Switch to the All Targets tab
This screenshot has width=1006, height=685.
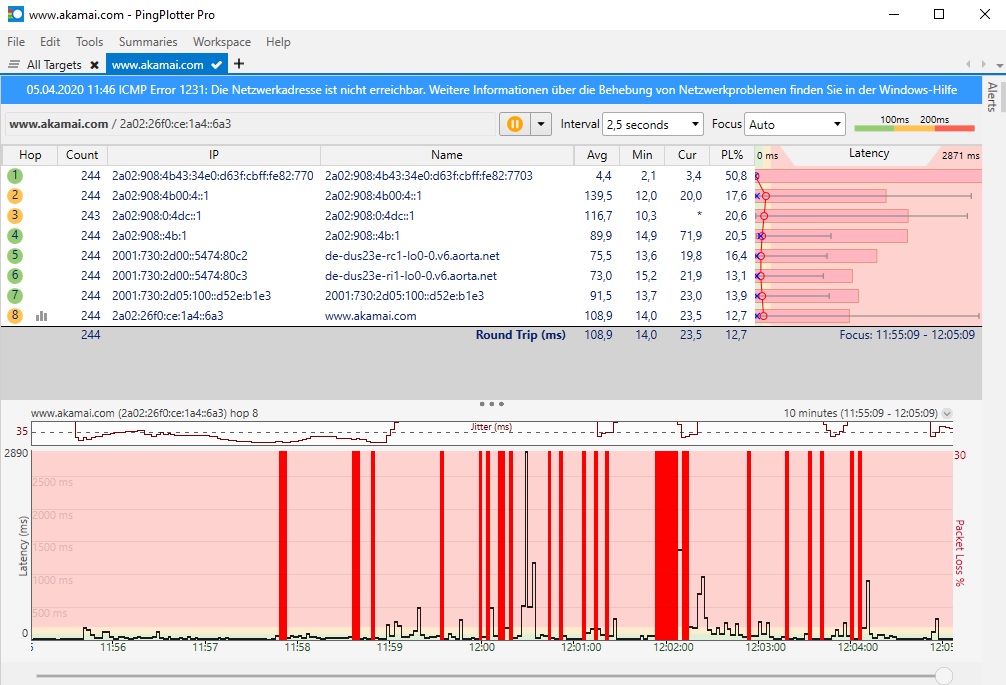(x=54, y=65)
